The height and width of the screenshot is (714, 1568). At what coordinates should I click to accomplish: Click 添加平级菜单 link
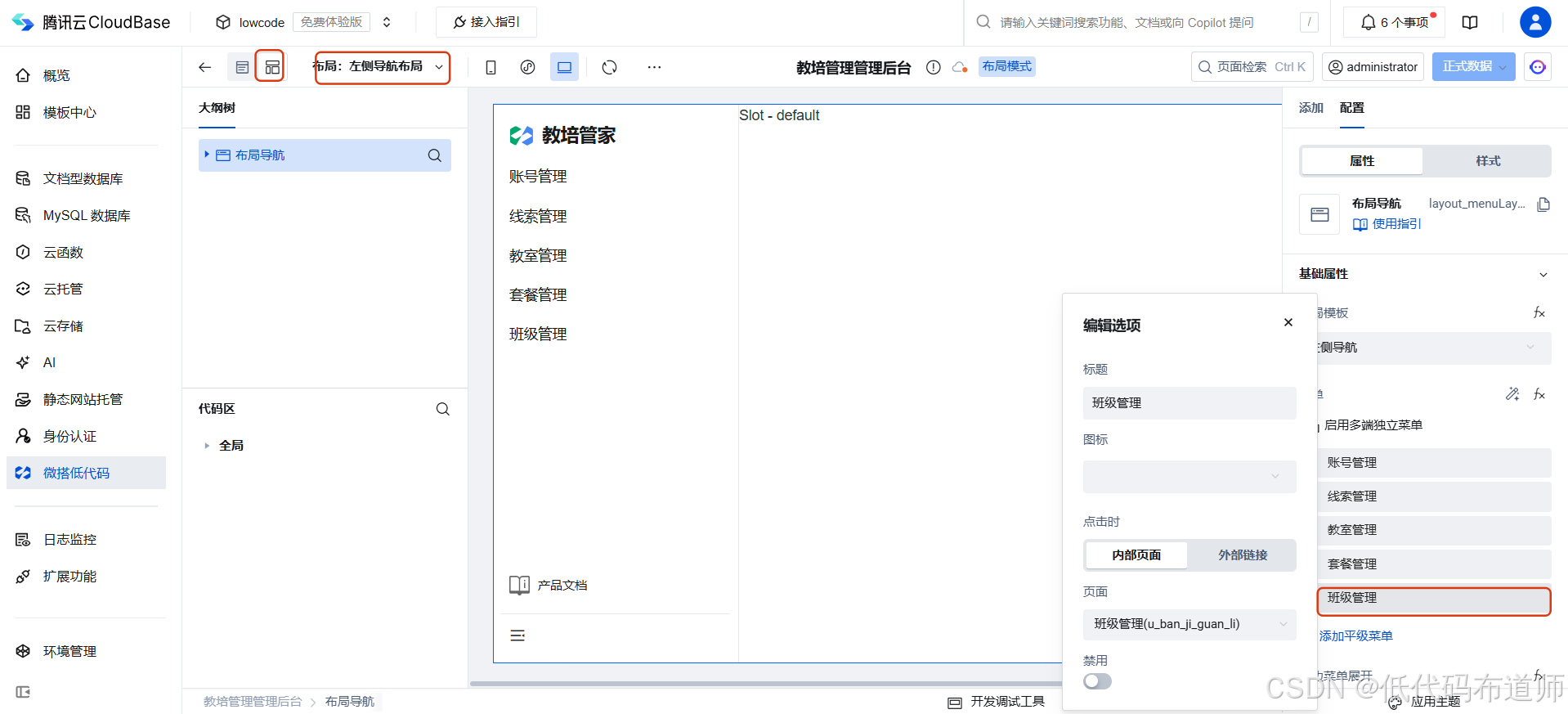(1355, 636)
